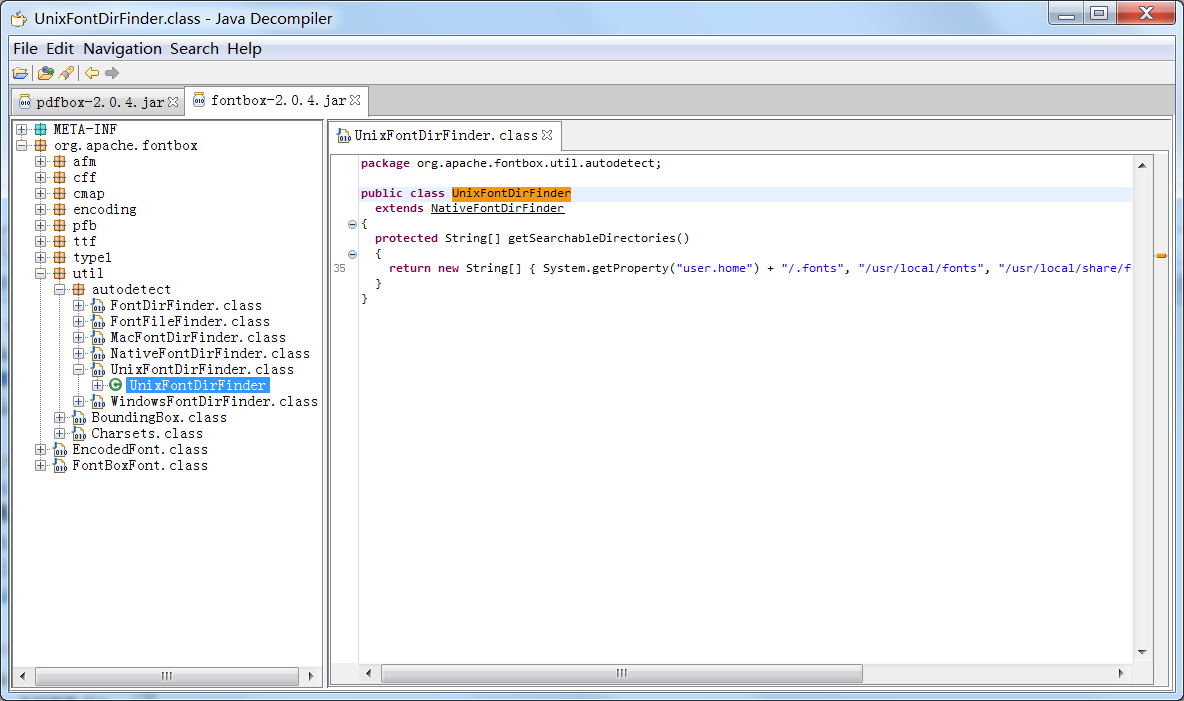Click the Open Type toolbar icon
This screenshot has height=701, width=1184.
point(46,73)
